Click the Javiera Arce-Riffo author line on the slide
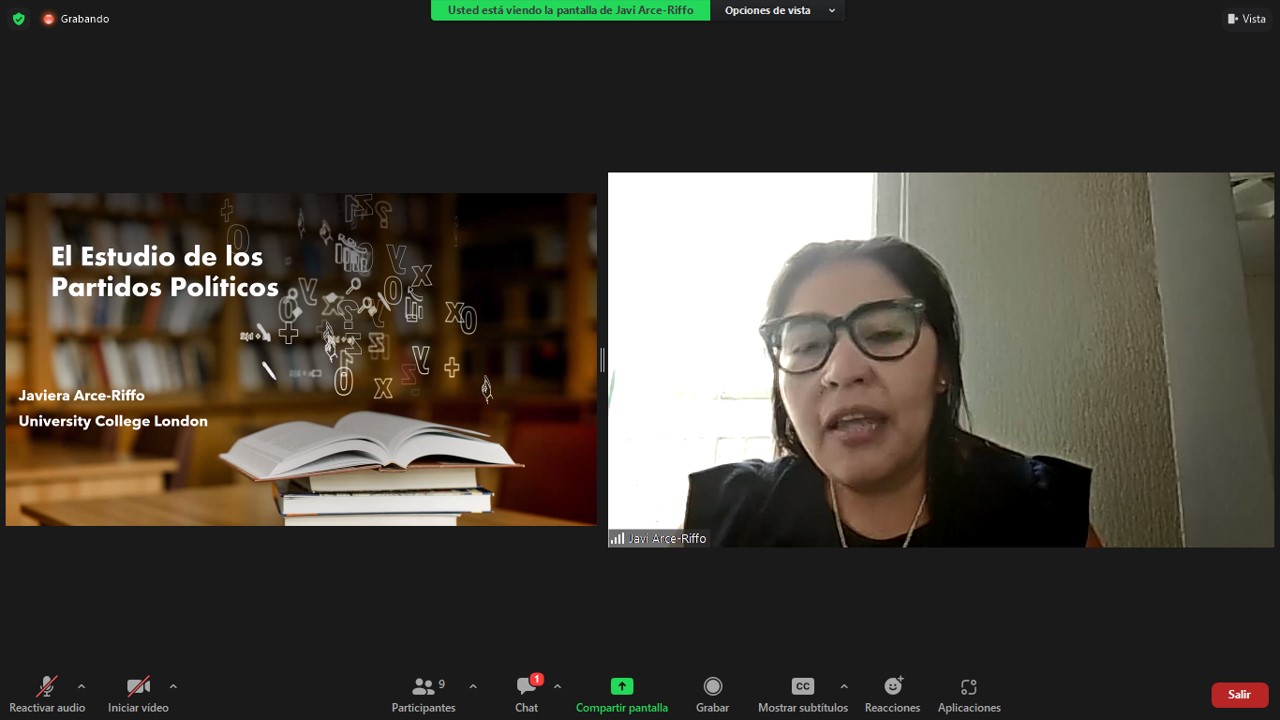The width and height of the screenshot is (1280, 720). point(82,395)
